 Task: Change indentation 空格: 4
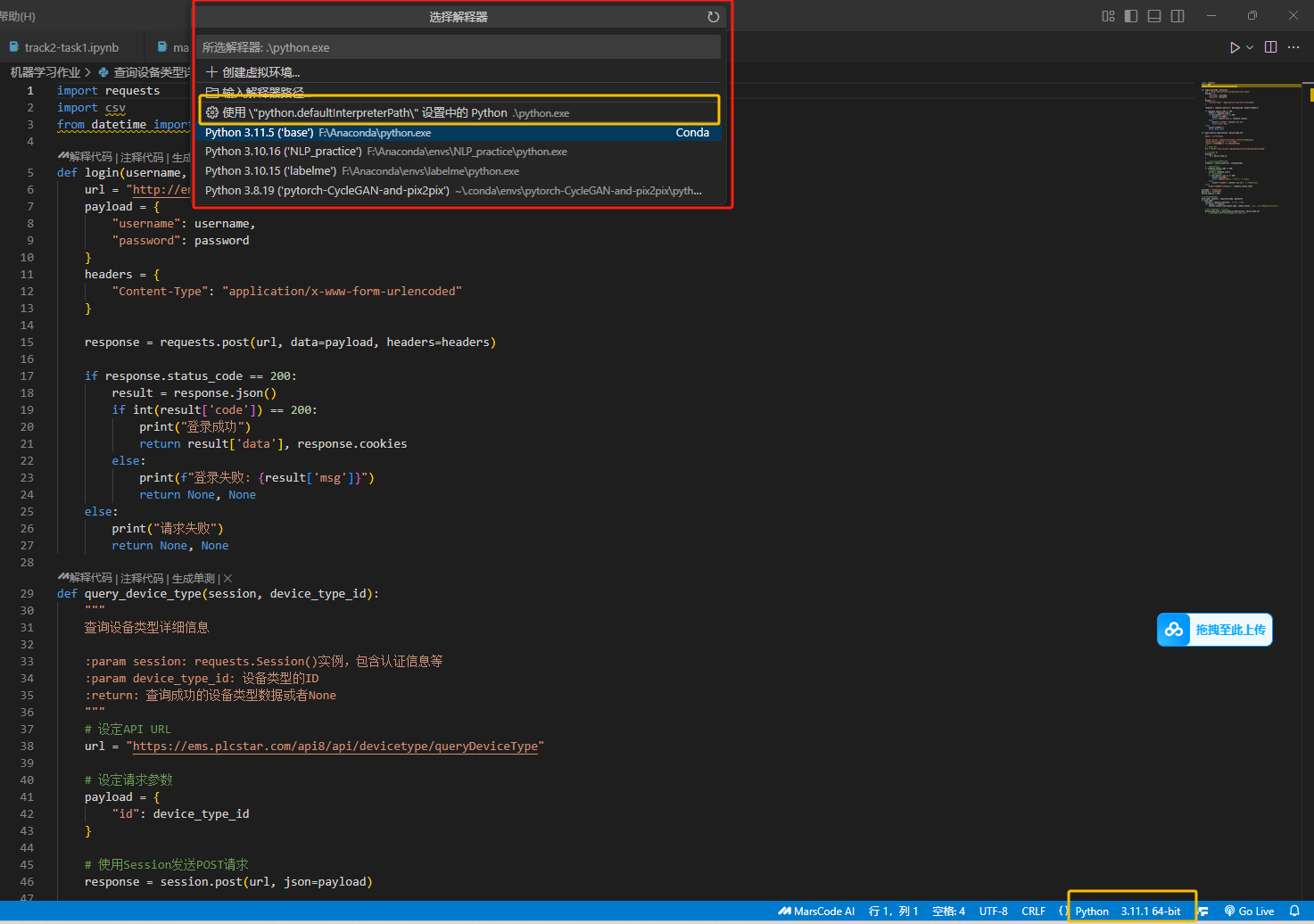948,912
